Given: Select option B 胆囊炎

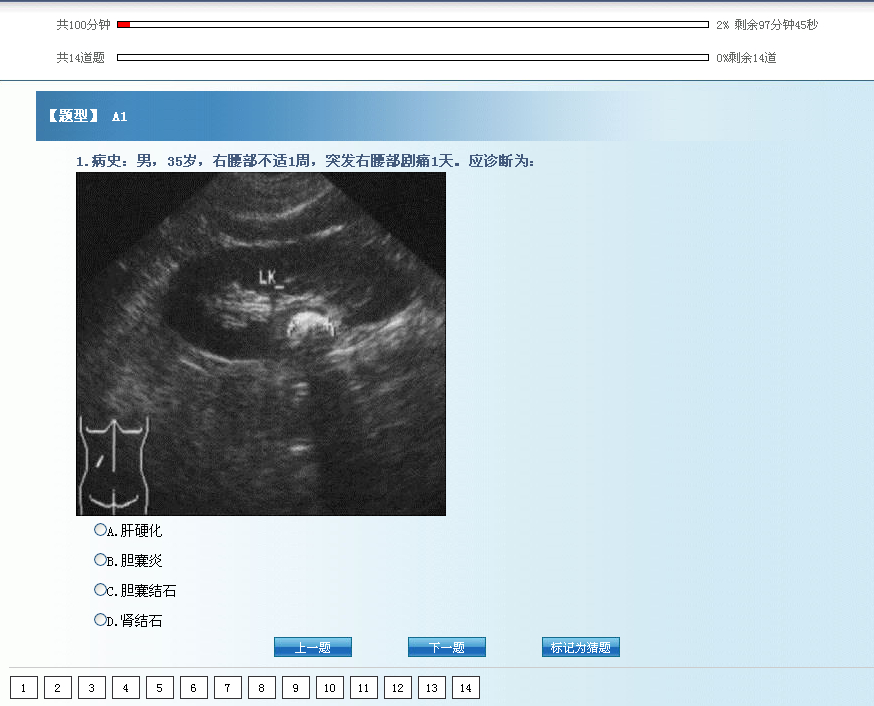Looking at the screenshot, I should tap(100, 560).
